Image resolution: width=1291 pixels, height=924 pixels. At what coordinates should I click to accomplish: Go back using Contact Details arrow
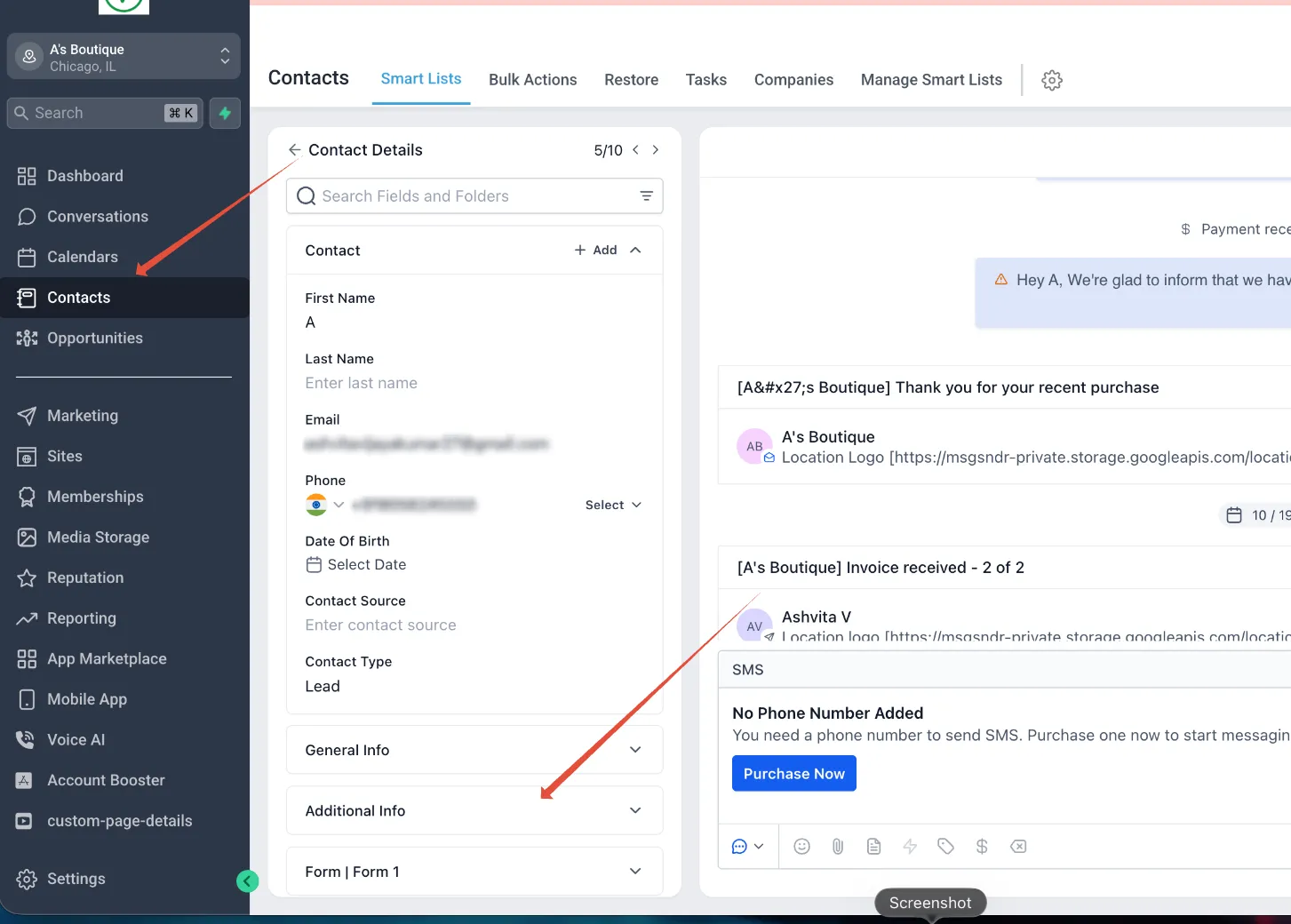point(294,150)
